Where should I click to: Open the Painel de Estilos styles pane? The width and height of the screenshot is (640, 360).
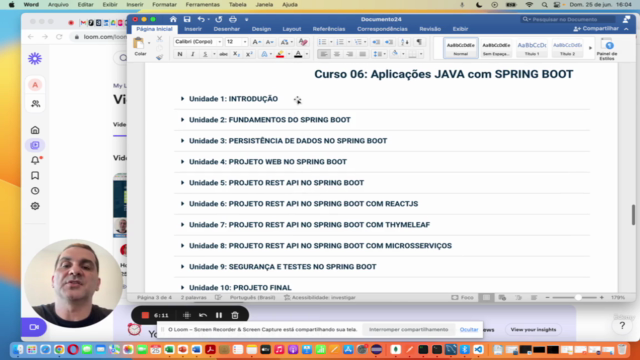pos(607,49)
